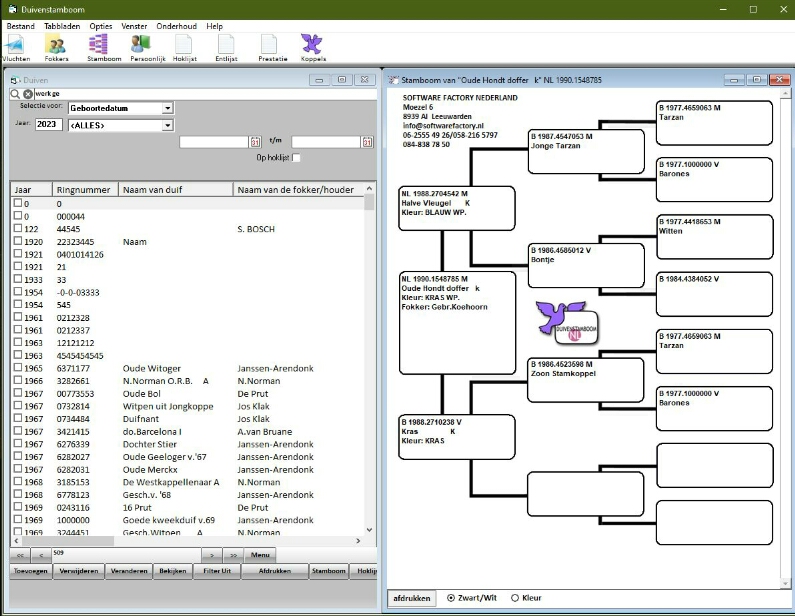Check the row for Duifnant

(x=18, y=418)
